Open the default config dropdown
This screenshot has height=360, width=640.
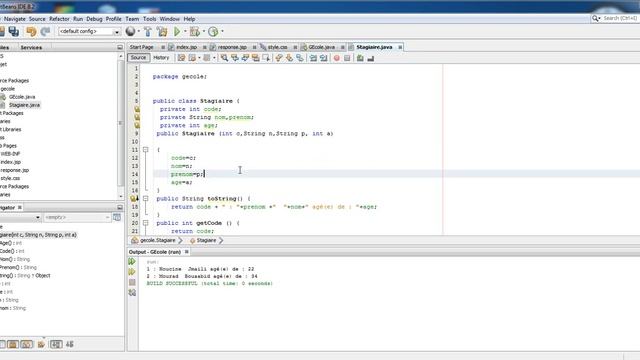(89, 31)
